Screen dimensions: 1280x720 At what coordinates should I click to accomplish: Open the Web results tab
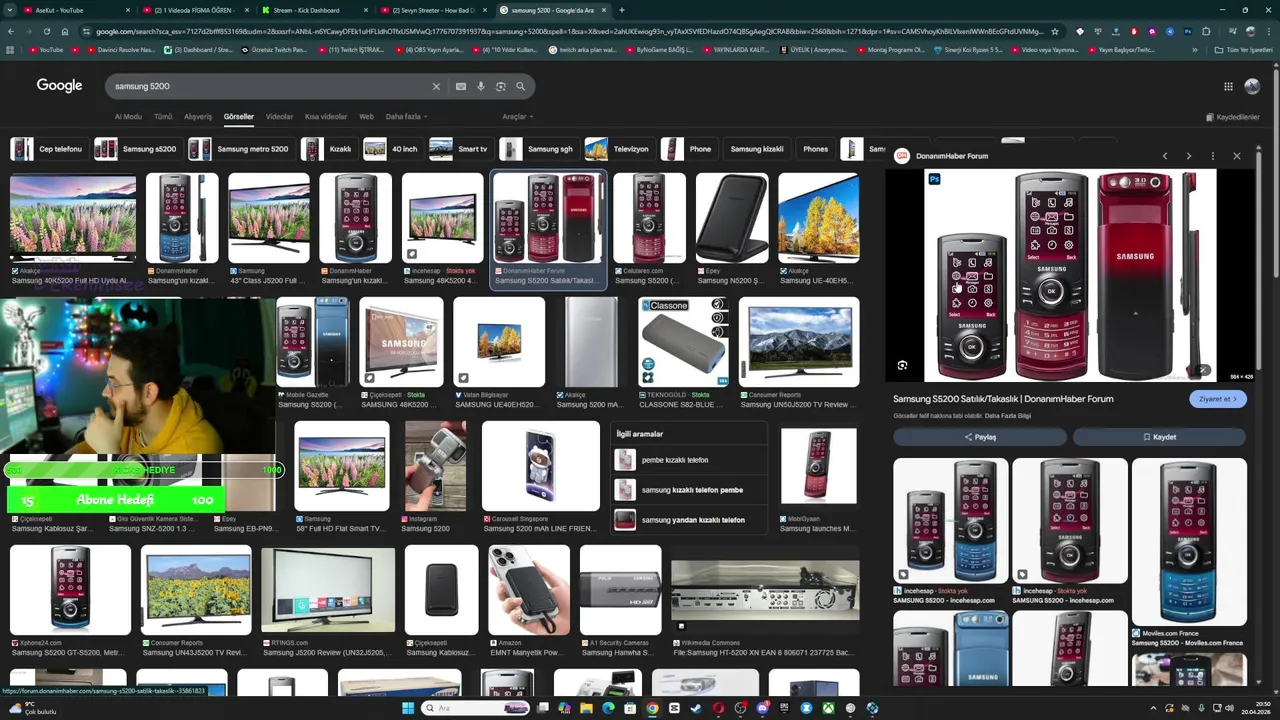click(x=366, y=117)
